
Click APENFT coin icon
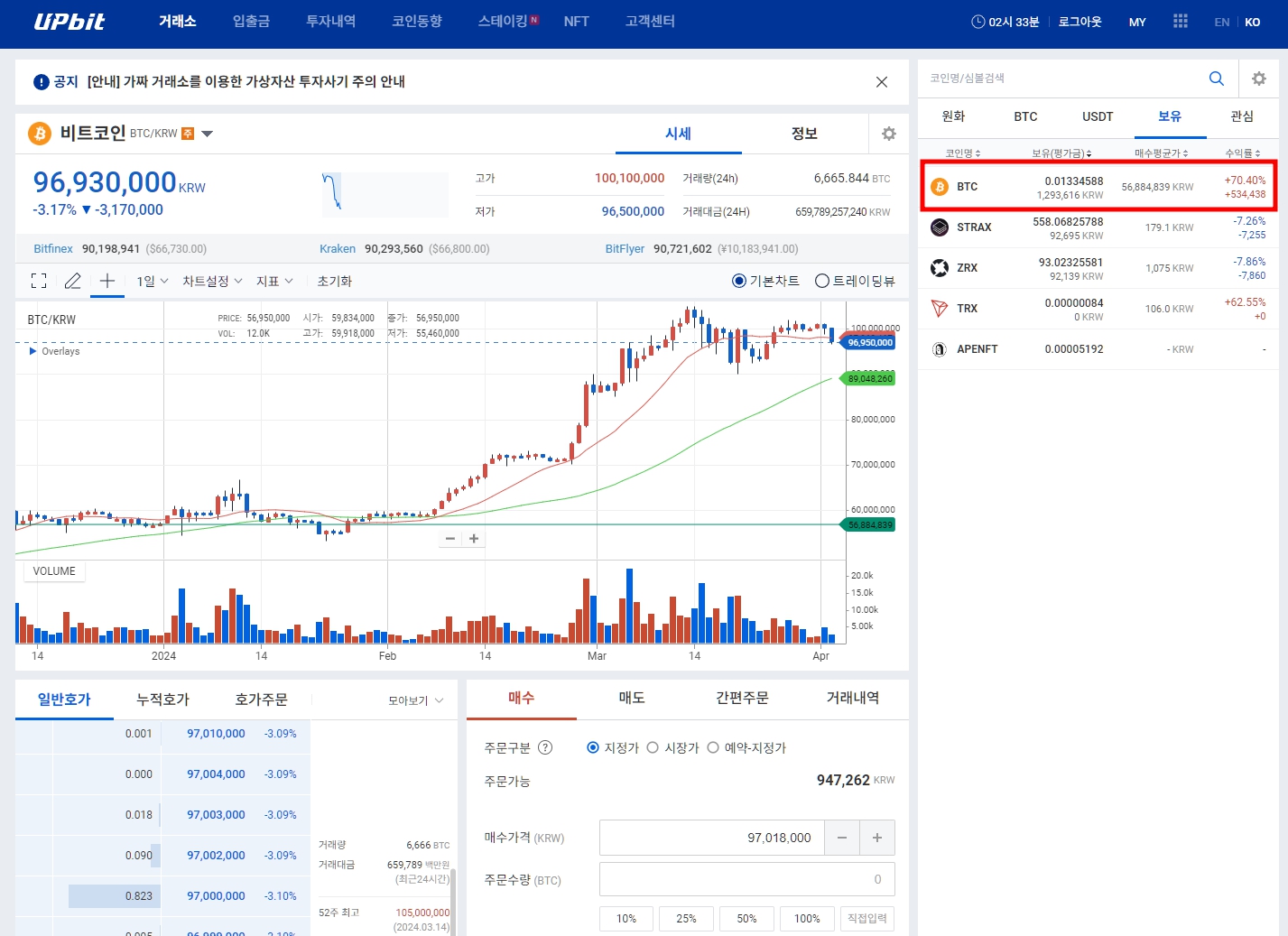[x=940, y=349]
